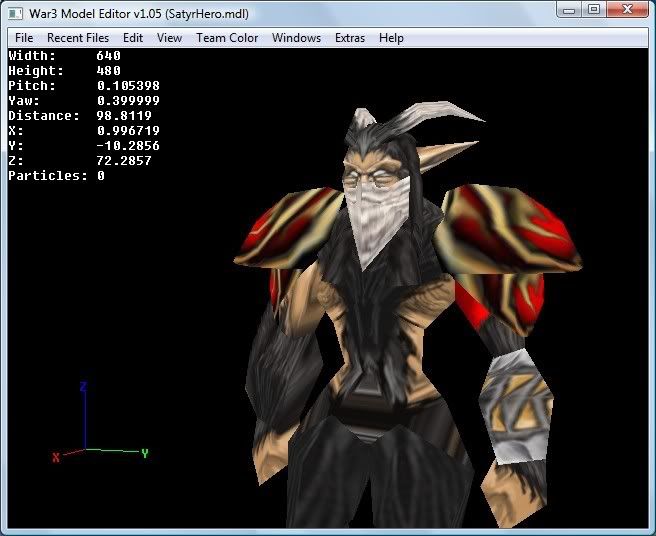Click the green Y axis label
The height and width of the screenshot is (536, 656).
coord(145,454)
